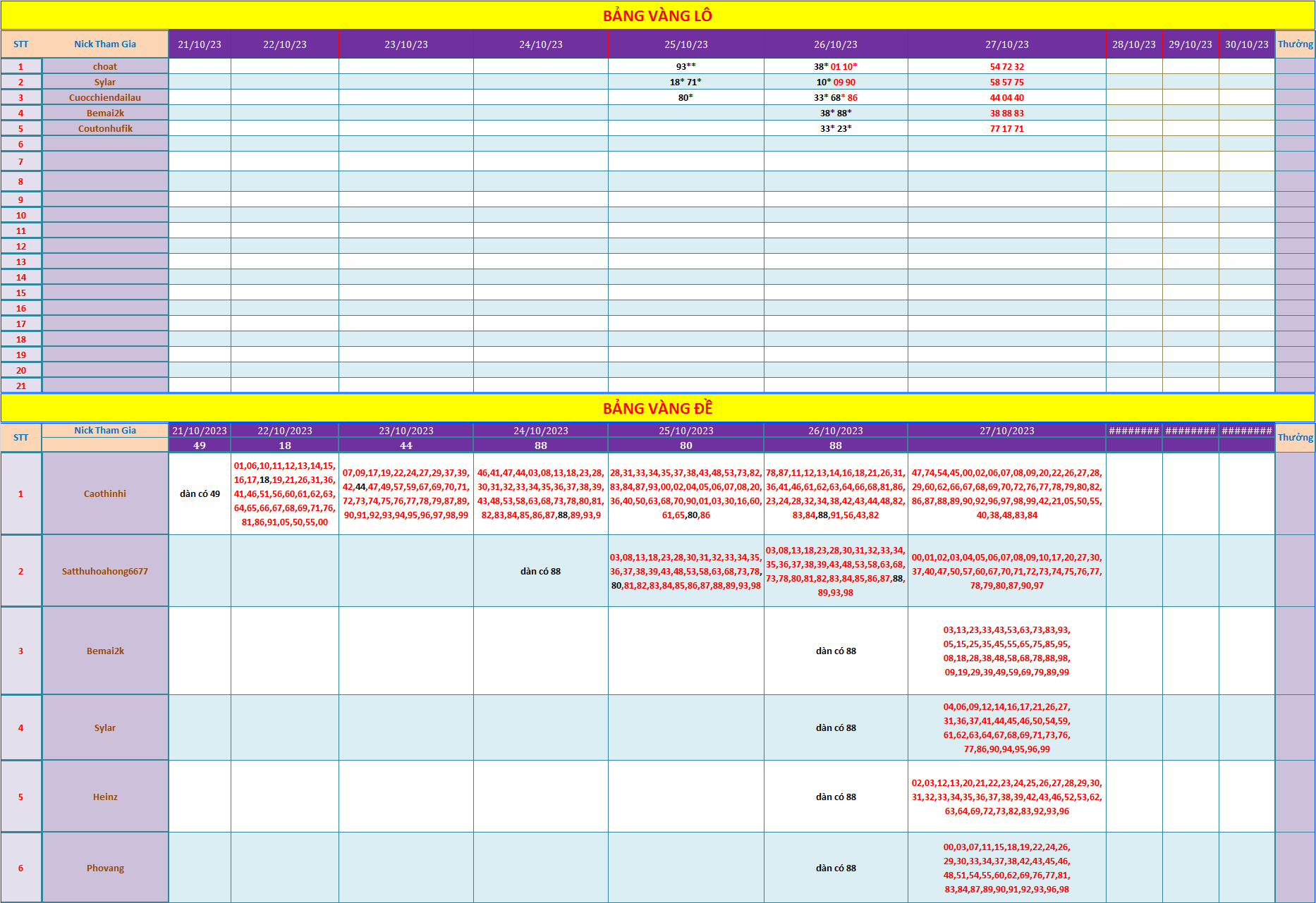1316x903 pixels.
Task: Select the cell showing 77 17 71
Action: coord(1006,128)
